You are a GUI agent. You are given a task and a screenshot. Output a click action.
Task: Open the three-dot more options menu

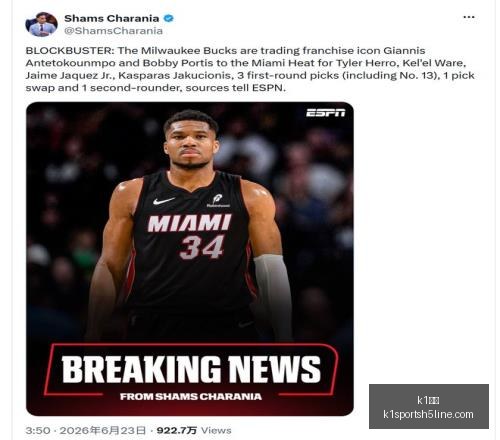point(469,17)
